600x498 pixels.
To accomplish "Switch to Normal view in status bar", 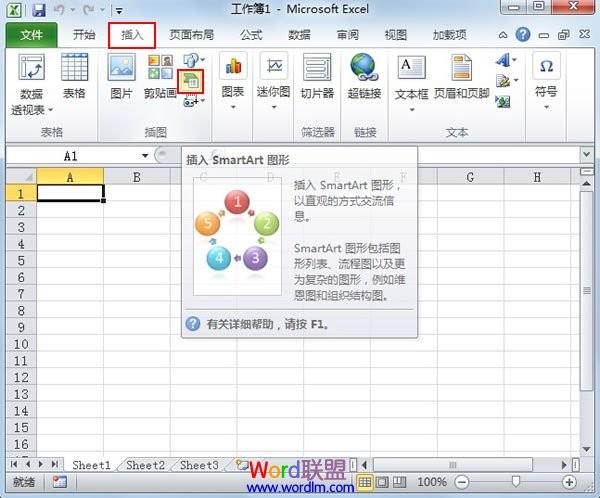I will point(364,482).
